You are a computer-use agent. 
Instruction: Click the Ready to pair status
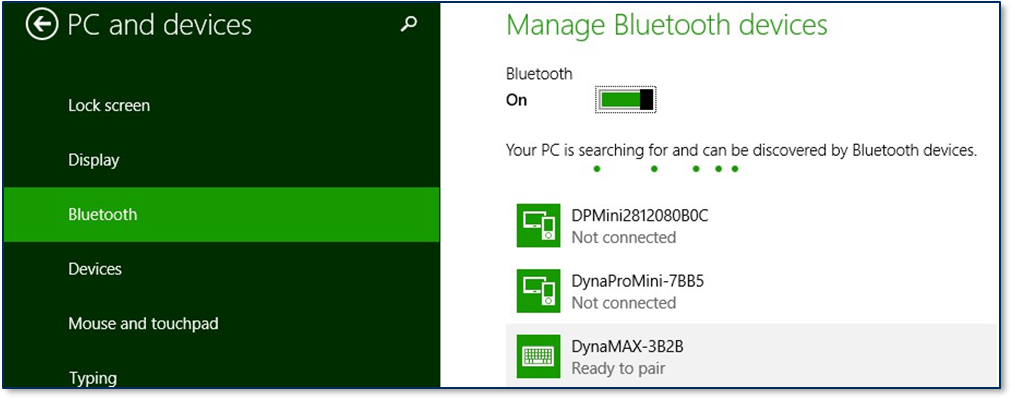(618, 369)
